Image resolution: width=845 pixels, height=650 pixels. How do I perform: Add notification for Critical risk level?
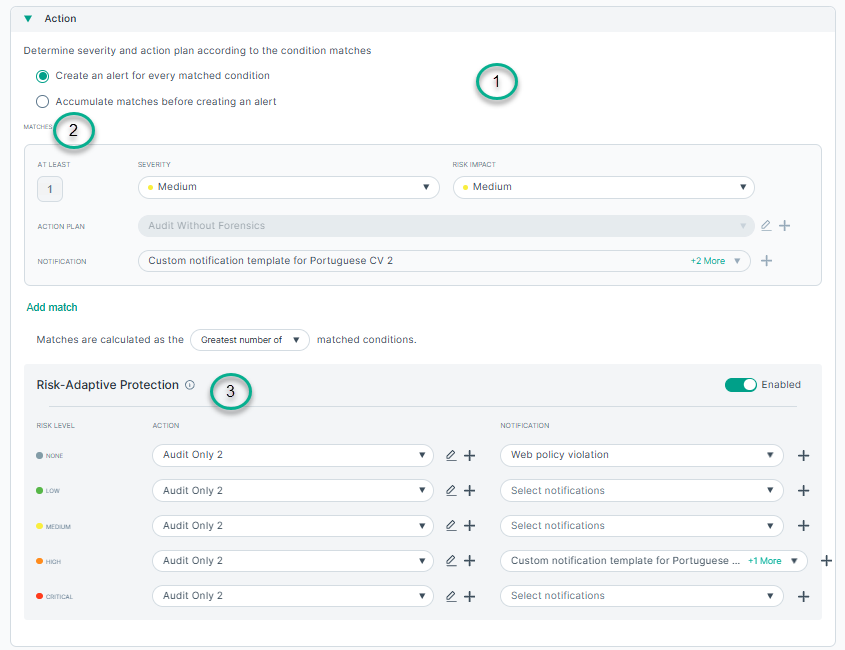click(803, 596)
